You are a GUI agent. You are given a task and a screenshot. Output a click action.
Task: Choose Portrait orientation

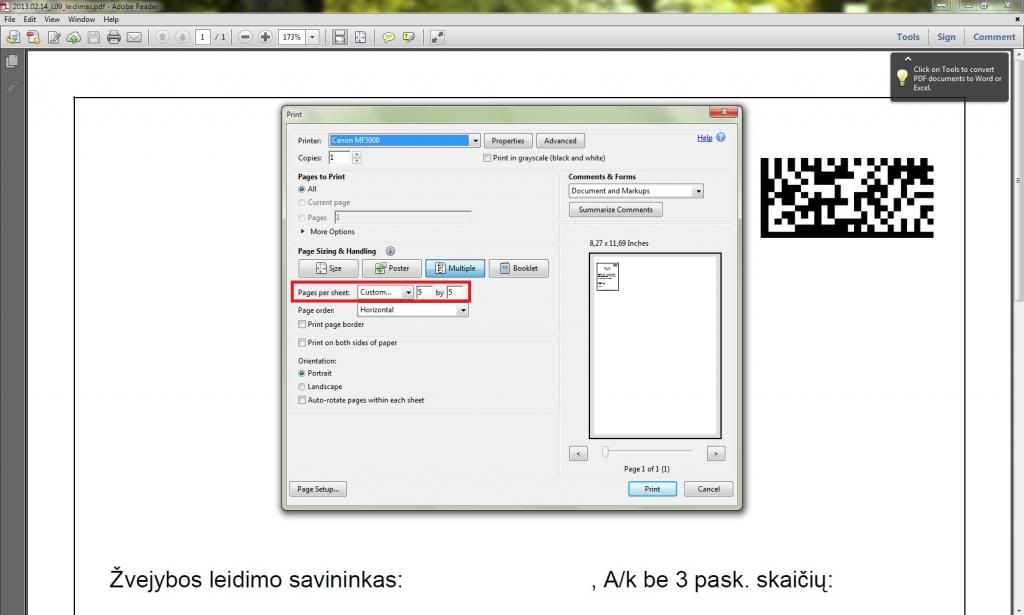click(302, 373)
